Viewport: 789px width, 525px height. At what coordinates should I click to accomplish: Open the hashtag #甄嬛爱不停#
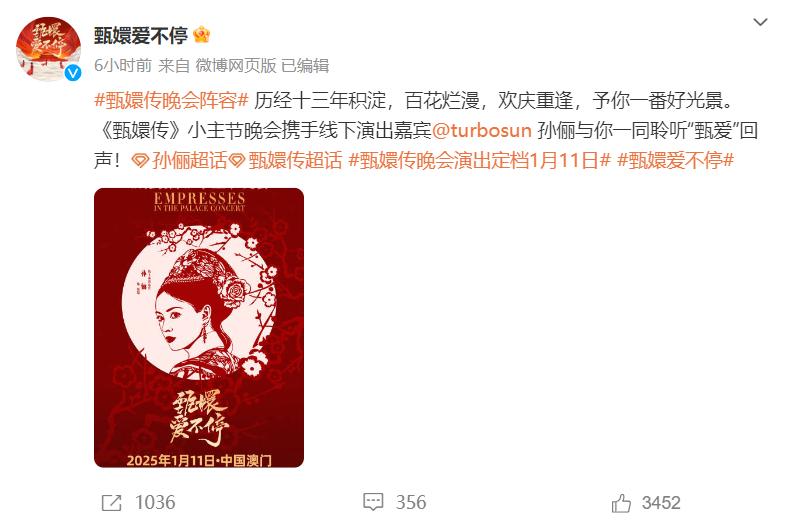click(675, 161)
